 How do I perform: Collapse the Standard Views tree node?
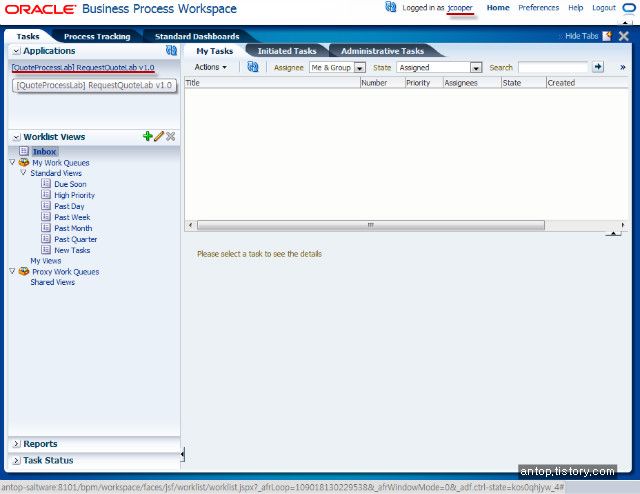pos(23,173)
